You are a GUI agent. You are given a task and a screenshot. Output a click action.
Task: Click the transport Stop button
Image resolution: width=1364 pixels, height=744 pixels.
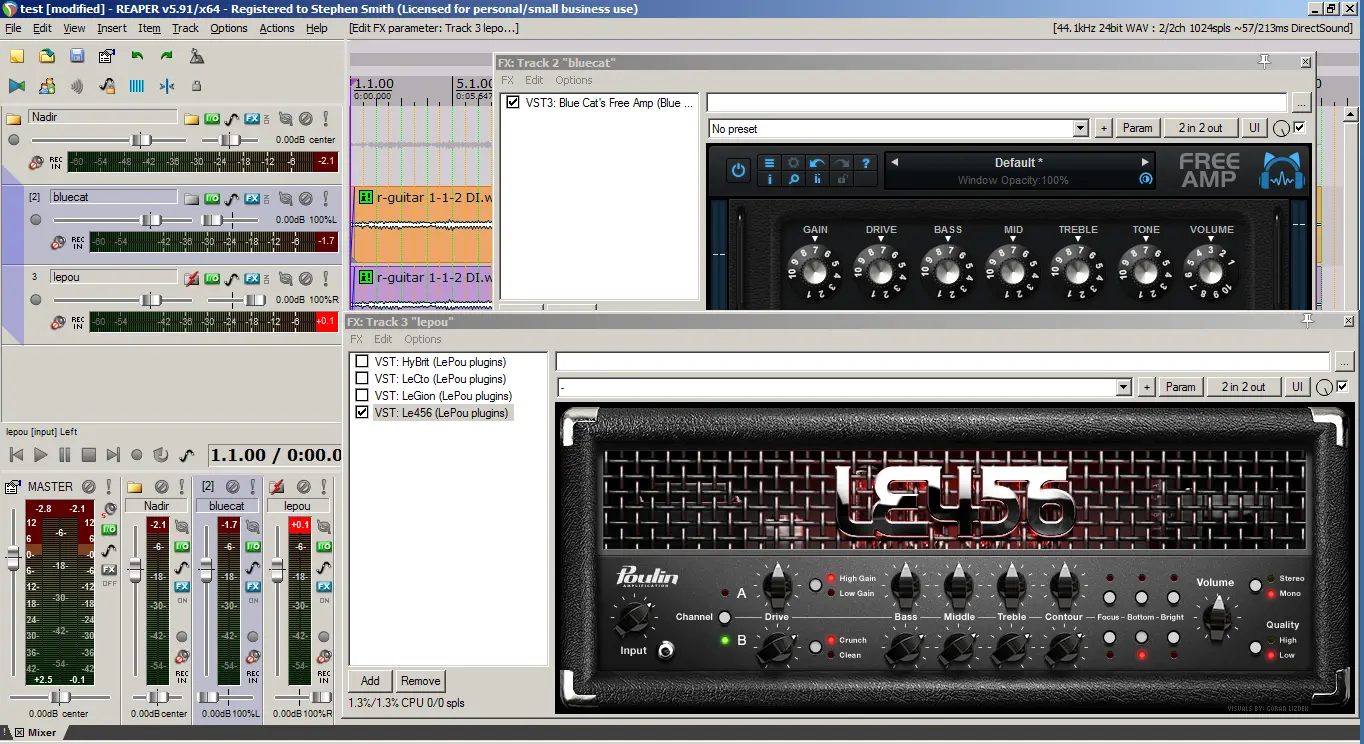(x=89, y=455)
